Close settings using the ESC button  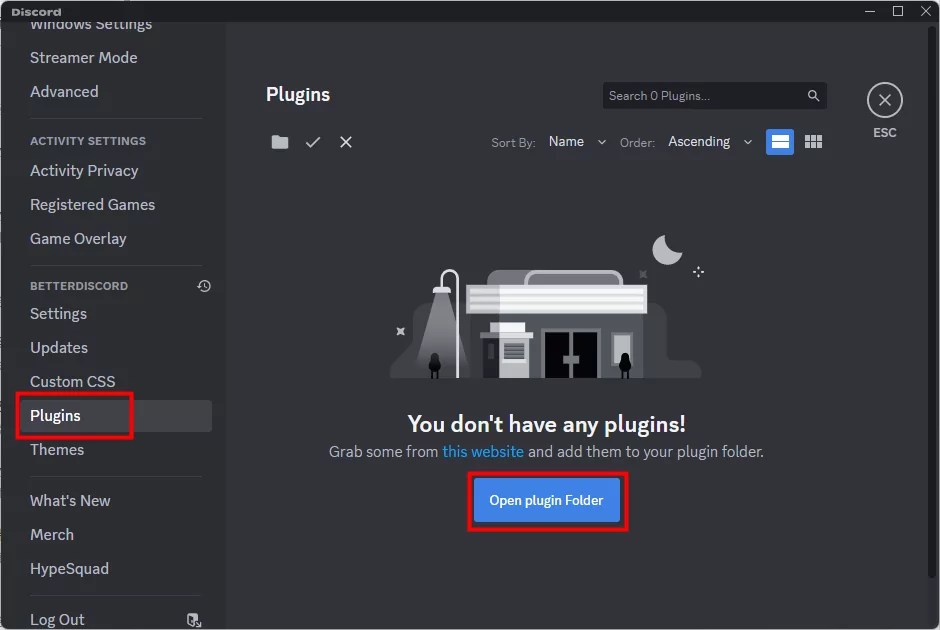coord(884,99)
